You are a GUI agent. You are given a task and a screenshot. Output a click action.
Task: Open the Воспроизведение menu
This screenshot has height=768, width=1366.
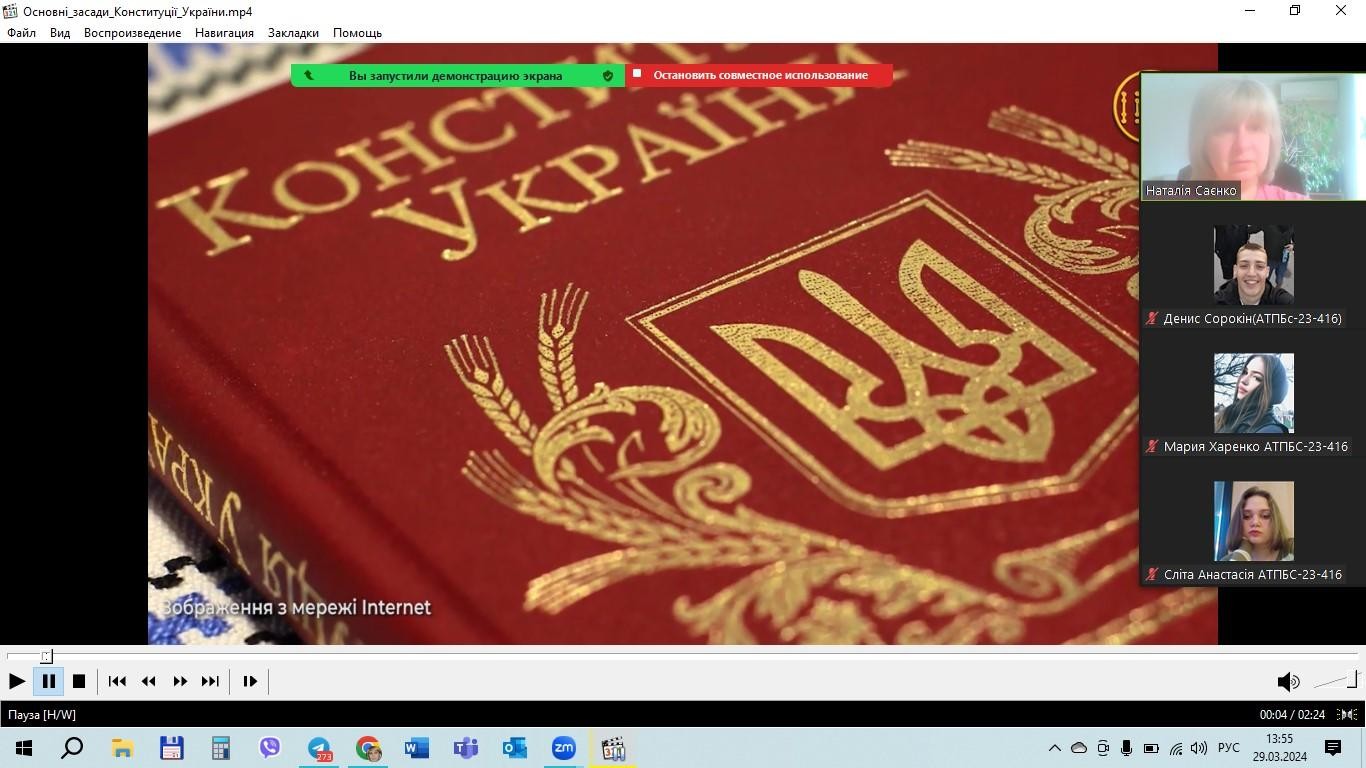tap(132, 33)
